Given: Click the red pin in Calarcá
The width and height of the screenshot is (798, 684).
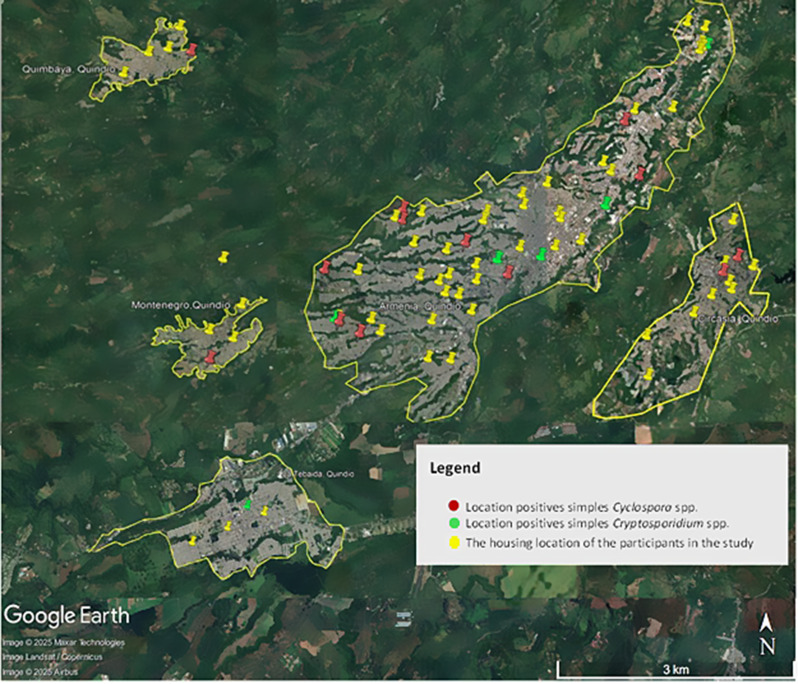Looking at the screenshot, I should coord(738,255).
